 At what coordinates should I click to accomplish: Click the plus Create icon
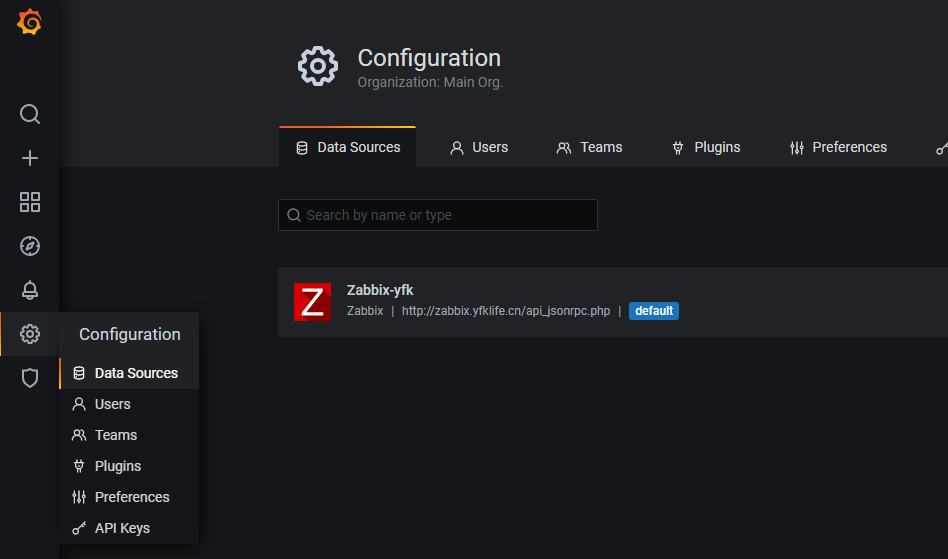[30, 158]
